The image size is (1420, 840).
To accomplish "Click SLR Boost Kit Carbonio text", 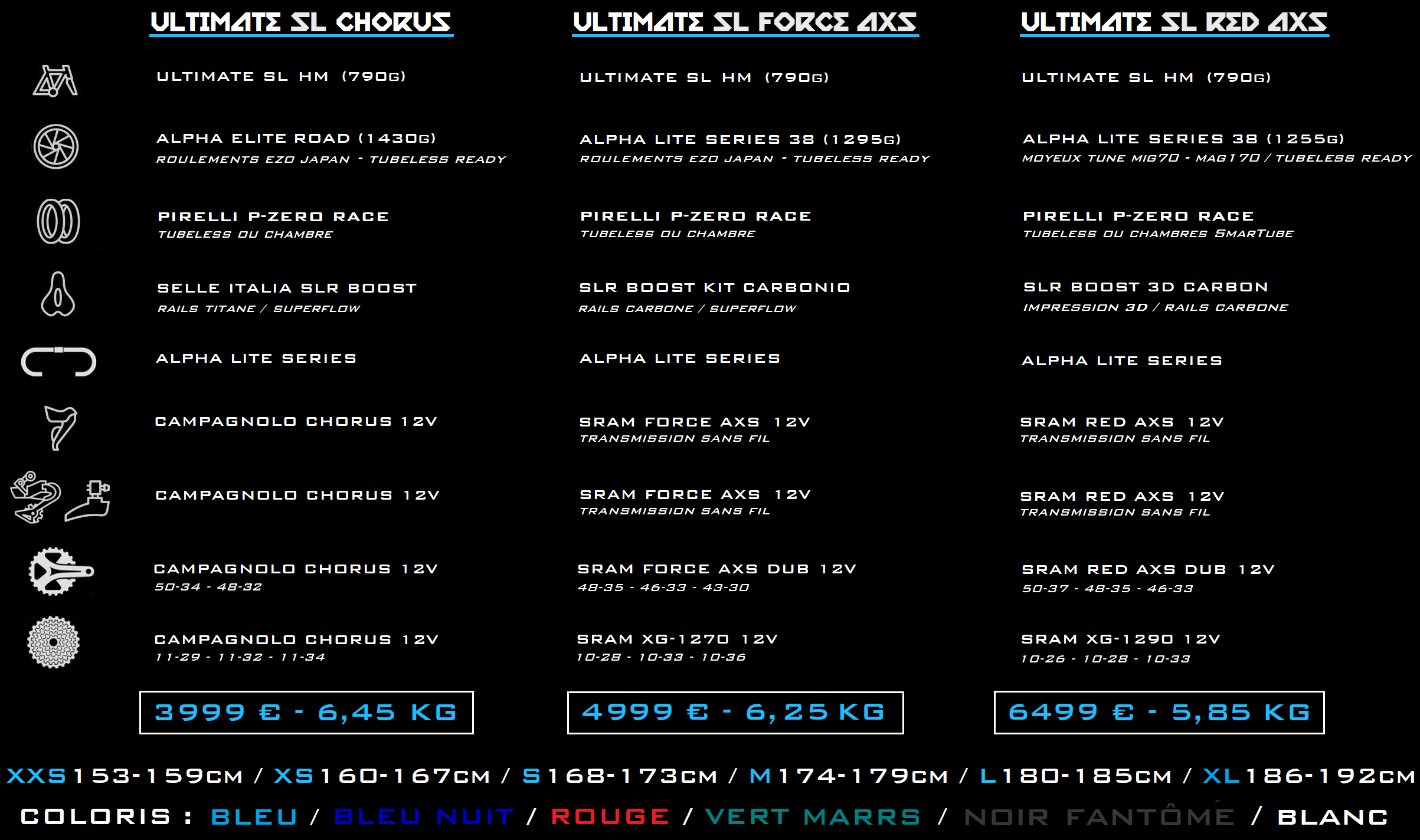I will (715, 287).
